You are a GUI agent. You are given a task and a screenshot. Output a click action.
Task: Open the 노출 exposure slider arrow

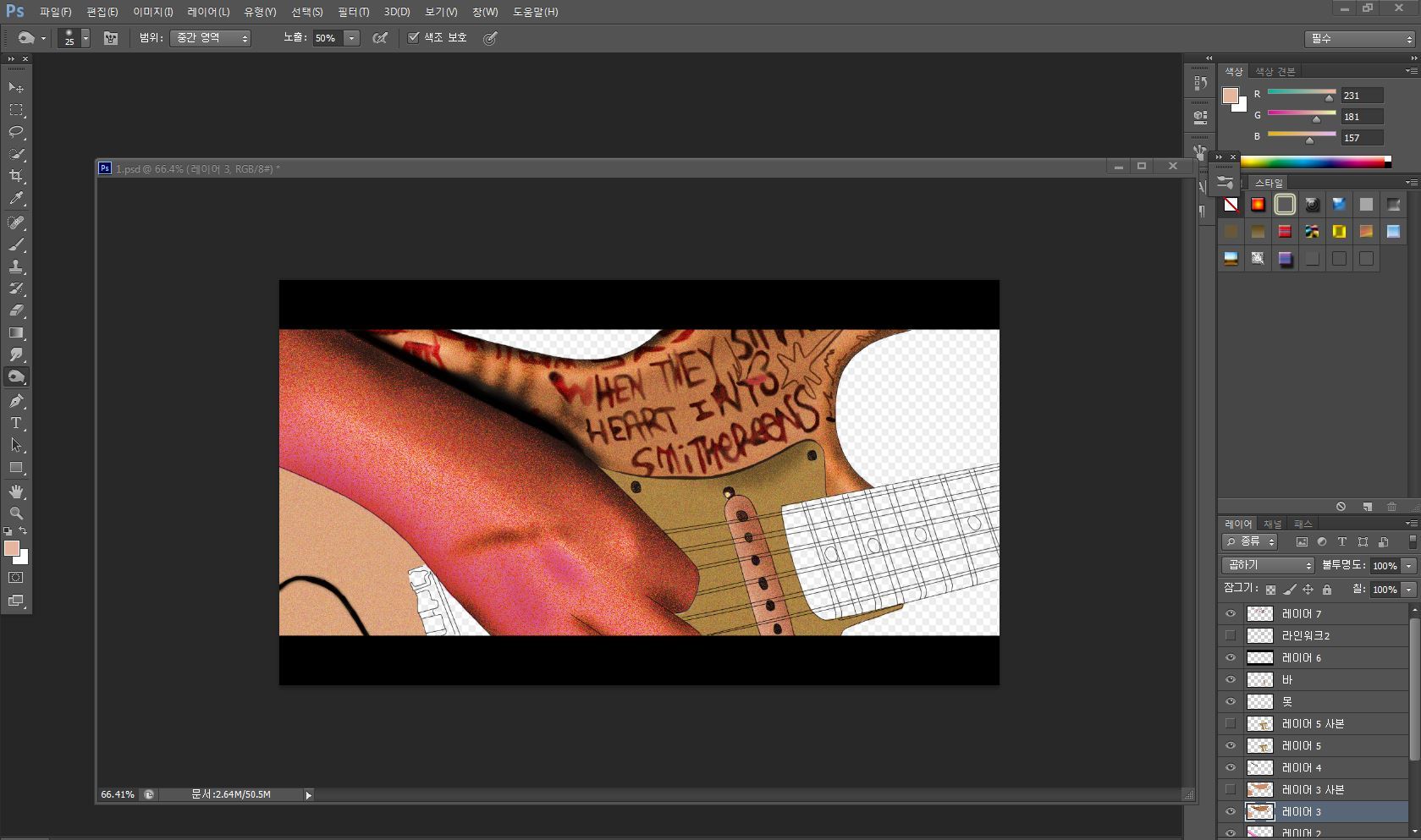pyautogui.click(x=351, y=38)
